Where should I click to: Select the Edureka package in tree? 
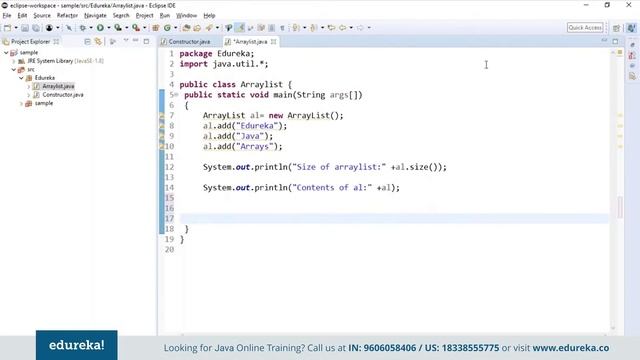(x=44, y=78)
